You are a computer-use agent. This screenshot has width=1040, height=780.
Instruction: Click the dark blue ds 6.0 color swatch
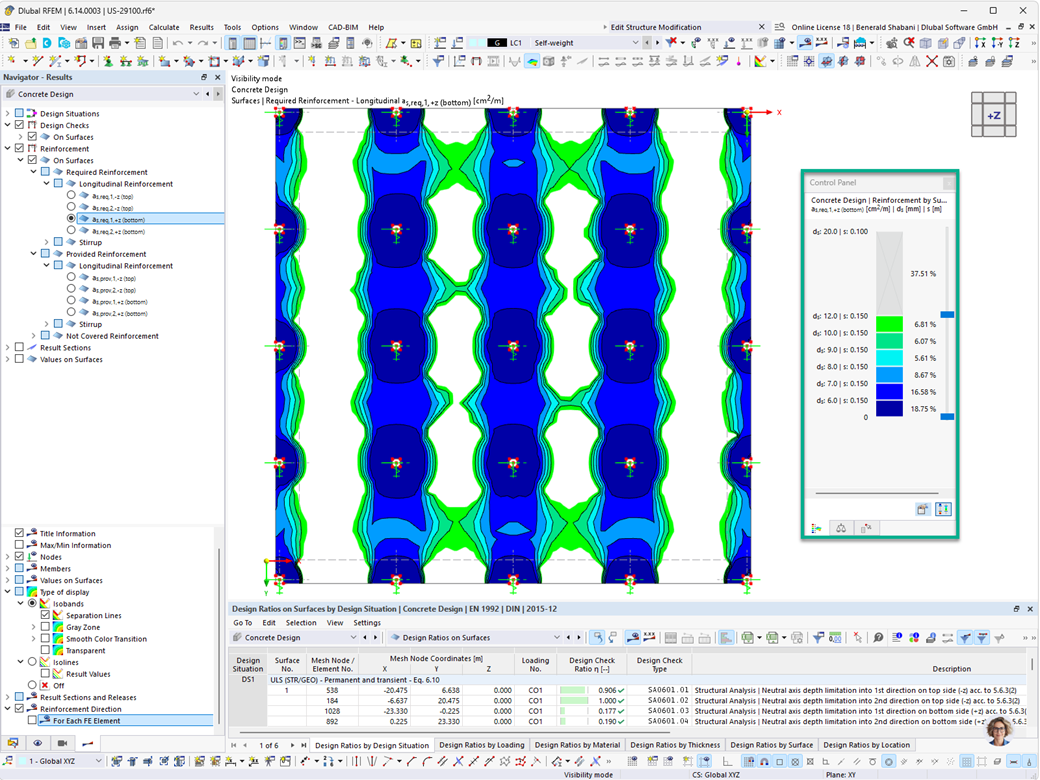889,409
